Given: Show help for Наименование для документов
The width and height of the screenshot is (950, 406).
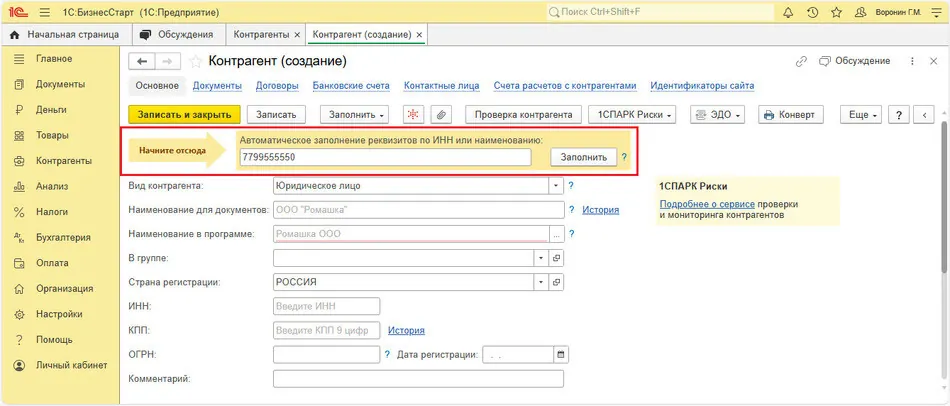Looking at the screenshot, I should [x=571, y=210].
